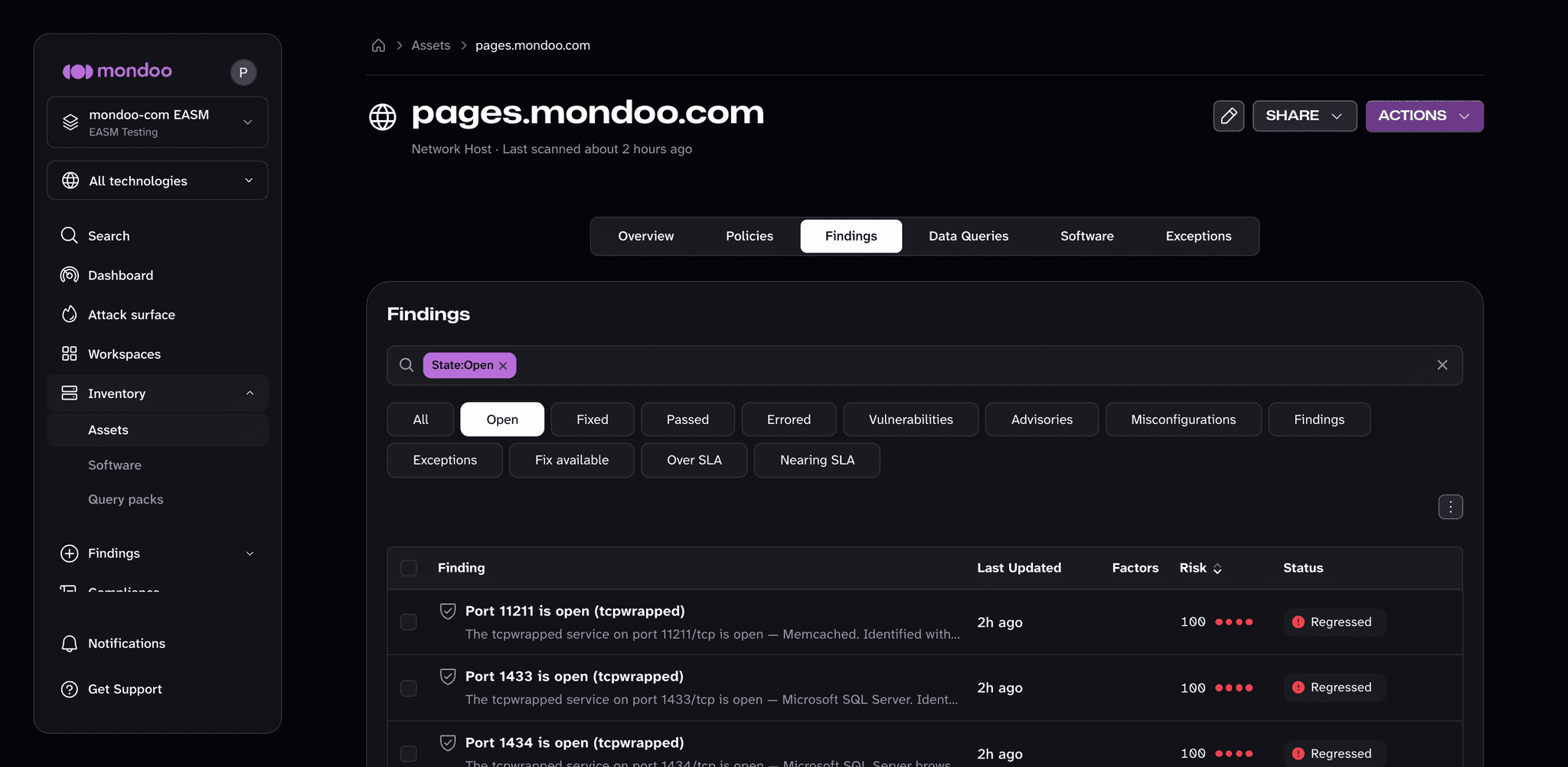Viewport: 1568px width, 767px height.
Task: Click into the findings search field
Action: [x=925, y=365]
